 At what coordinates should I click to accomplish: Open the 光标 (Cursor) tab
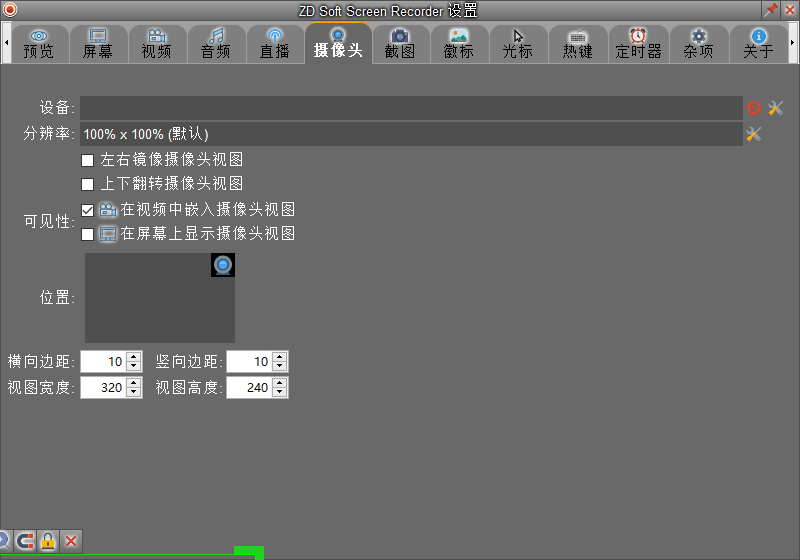point(518,44)
